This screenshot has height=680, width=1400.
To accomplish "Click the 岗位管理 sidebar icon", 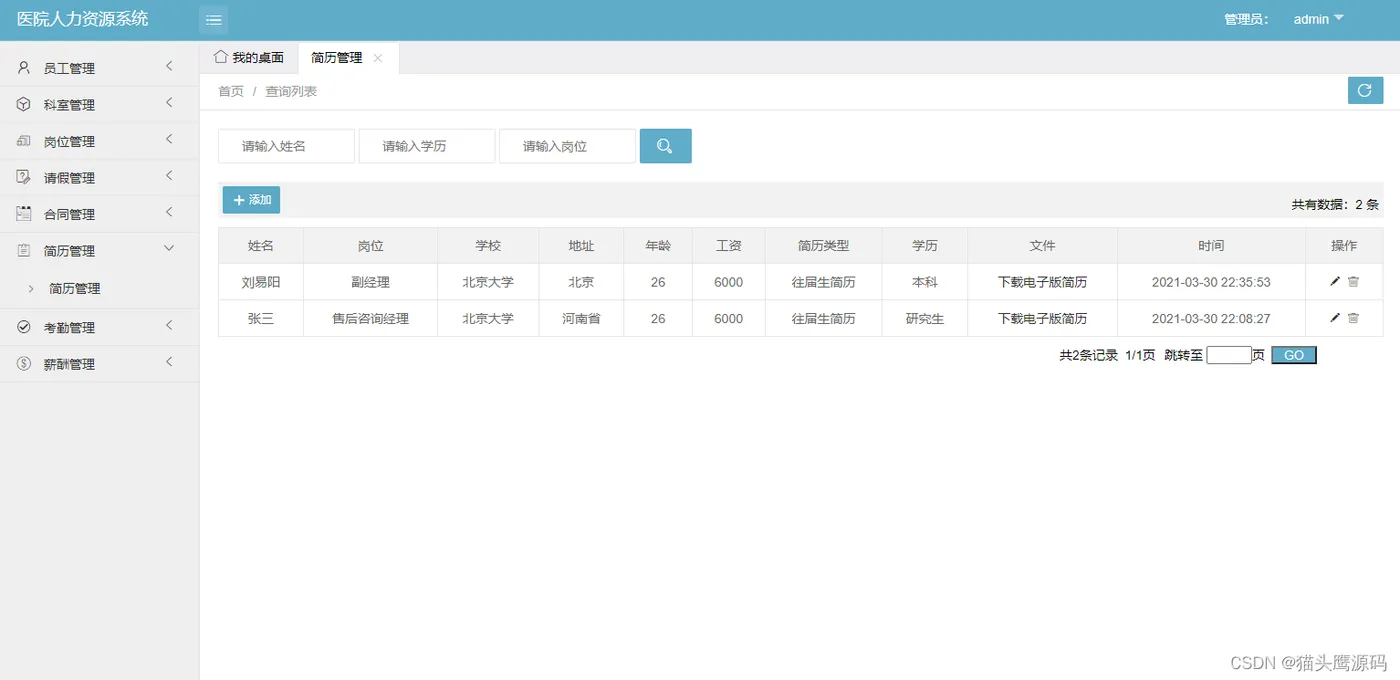I will tap(24, 141).
